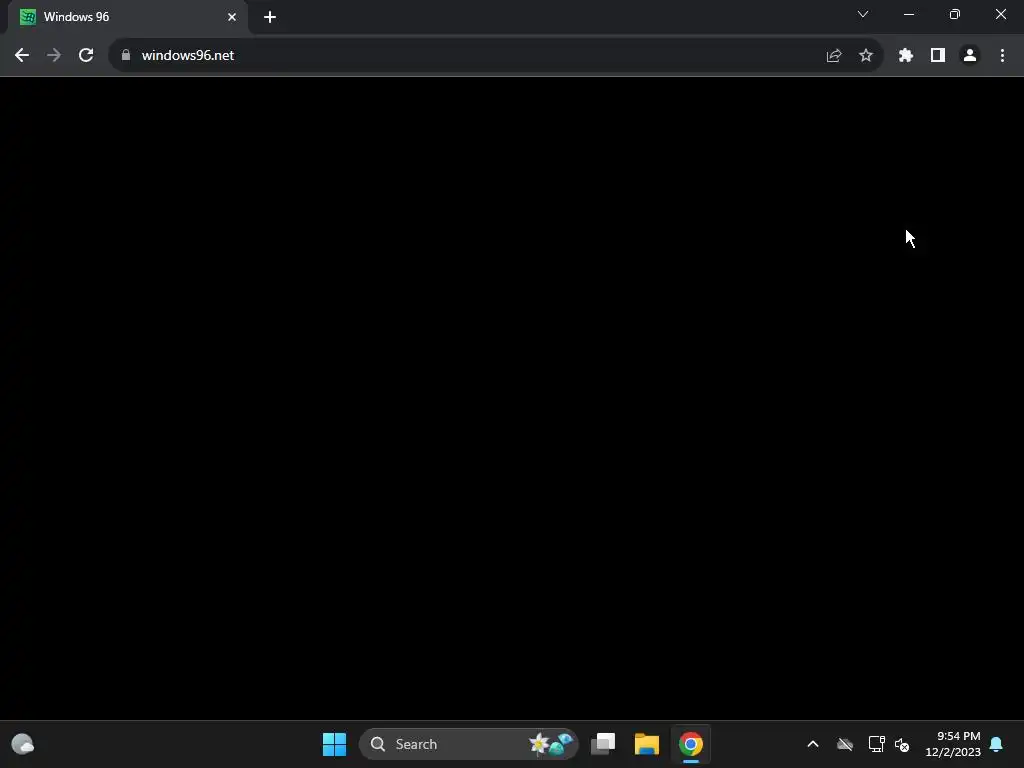Go back to the previous page
Image resolution: width=1024 pixels, height=768 pixels.
click(x=22, y=56)
